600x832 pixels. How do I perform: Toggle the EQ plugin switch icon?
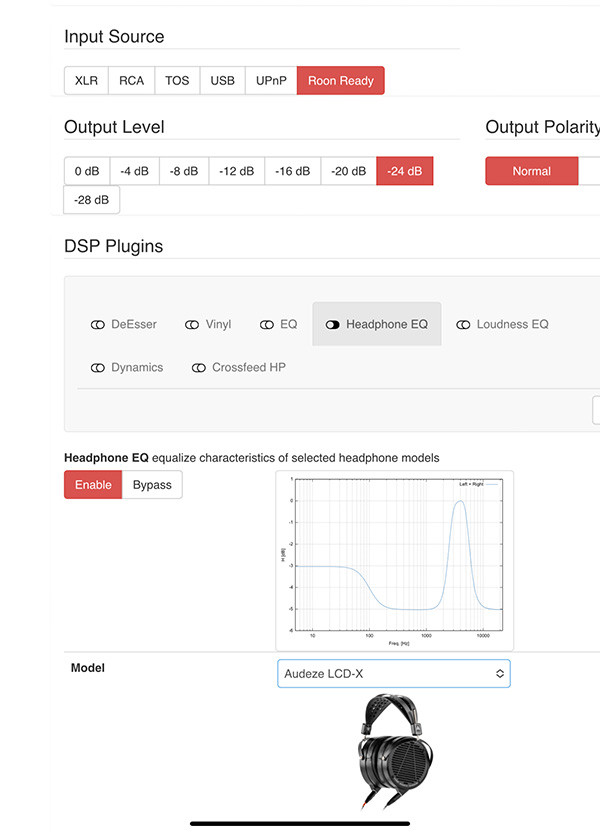pos(267,325)
